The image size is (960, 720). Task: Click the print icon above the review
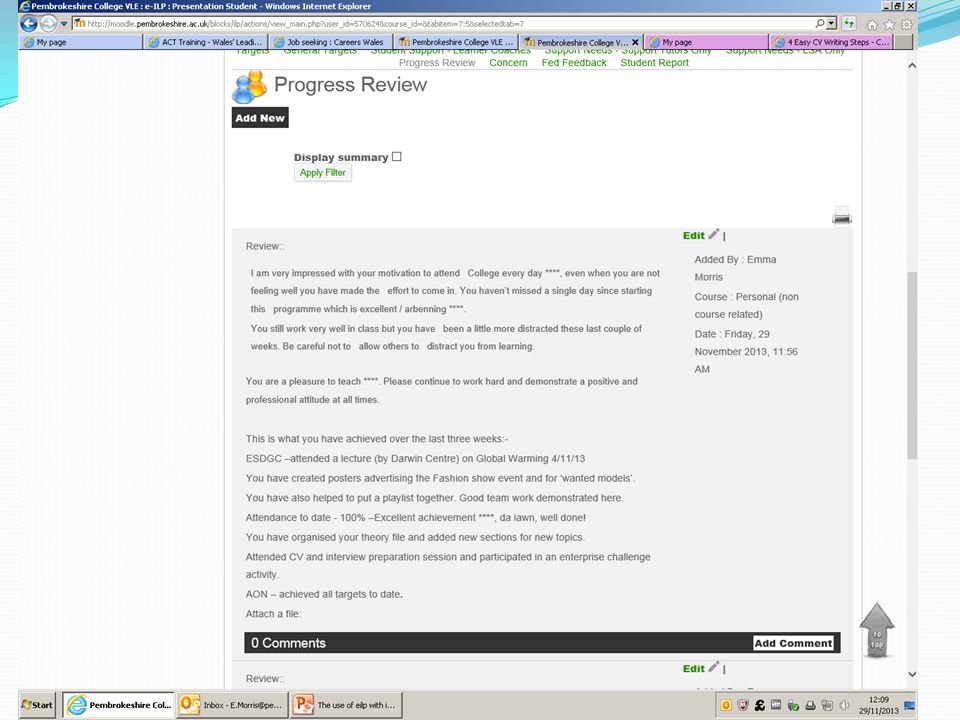tap(842, 217)
